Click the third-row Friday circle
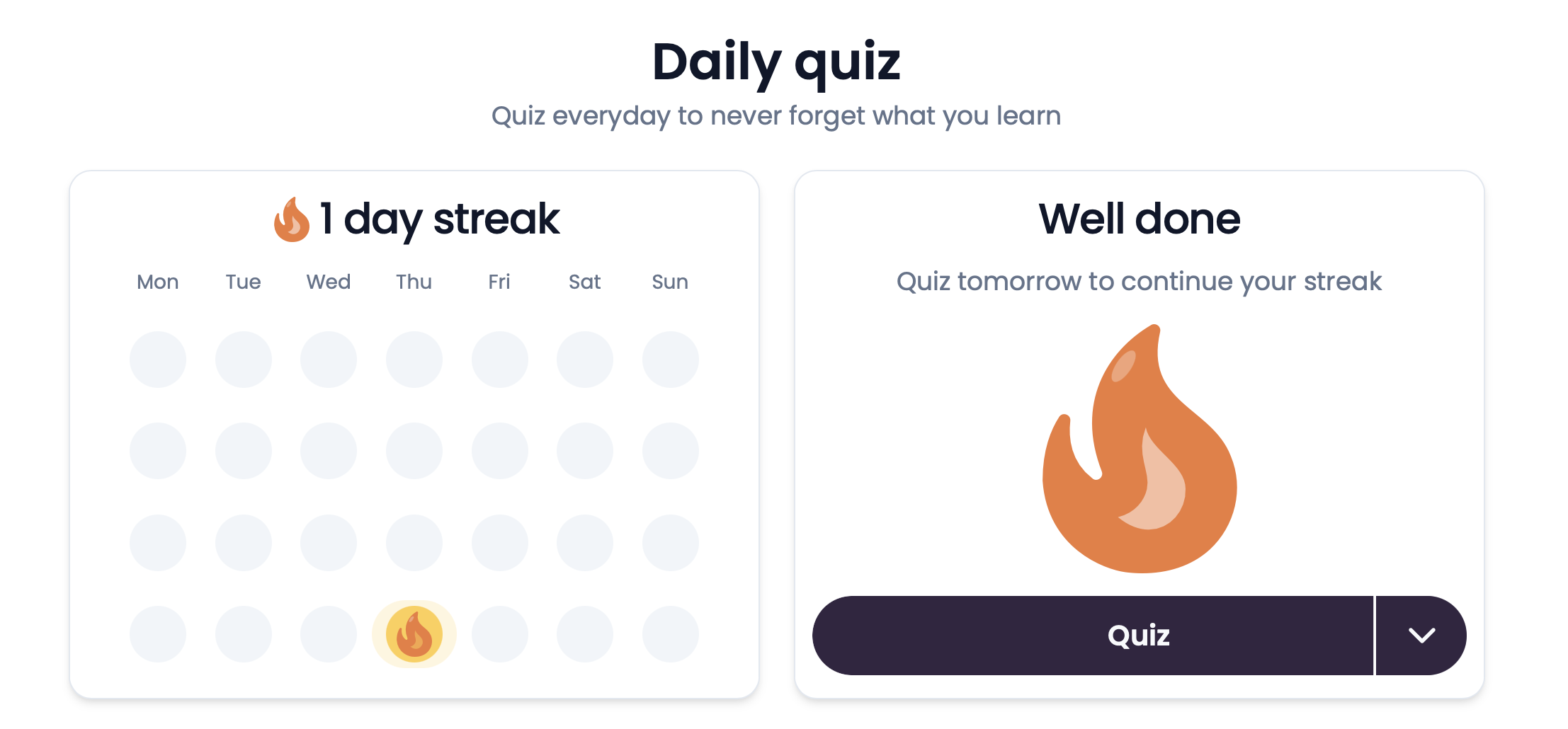The width and height of the screenshot is (1568, 729). pos(499,543)
